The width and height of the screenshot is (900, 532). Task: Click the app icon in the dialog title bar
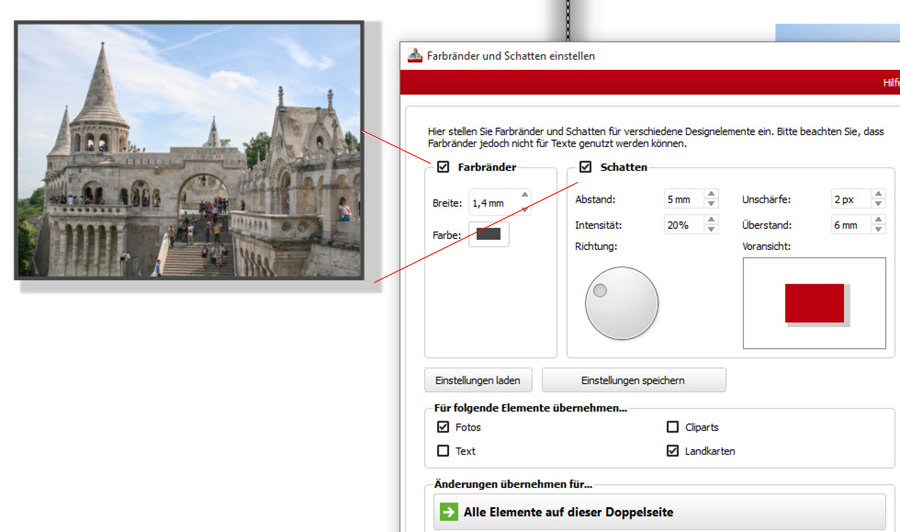[415, 56]
